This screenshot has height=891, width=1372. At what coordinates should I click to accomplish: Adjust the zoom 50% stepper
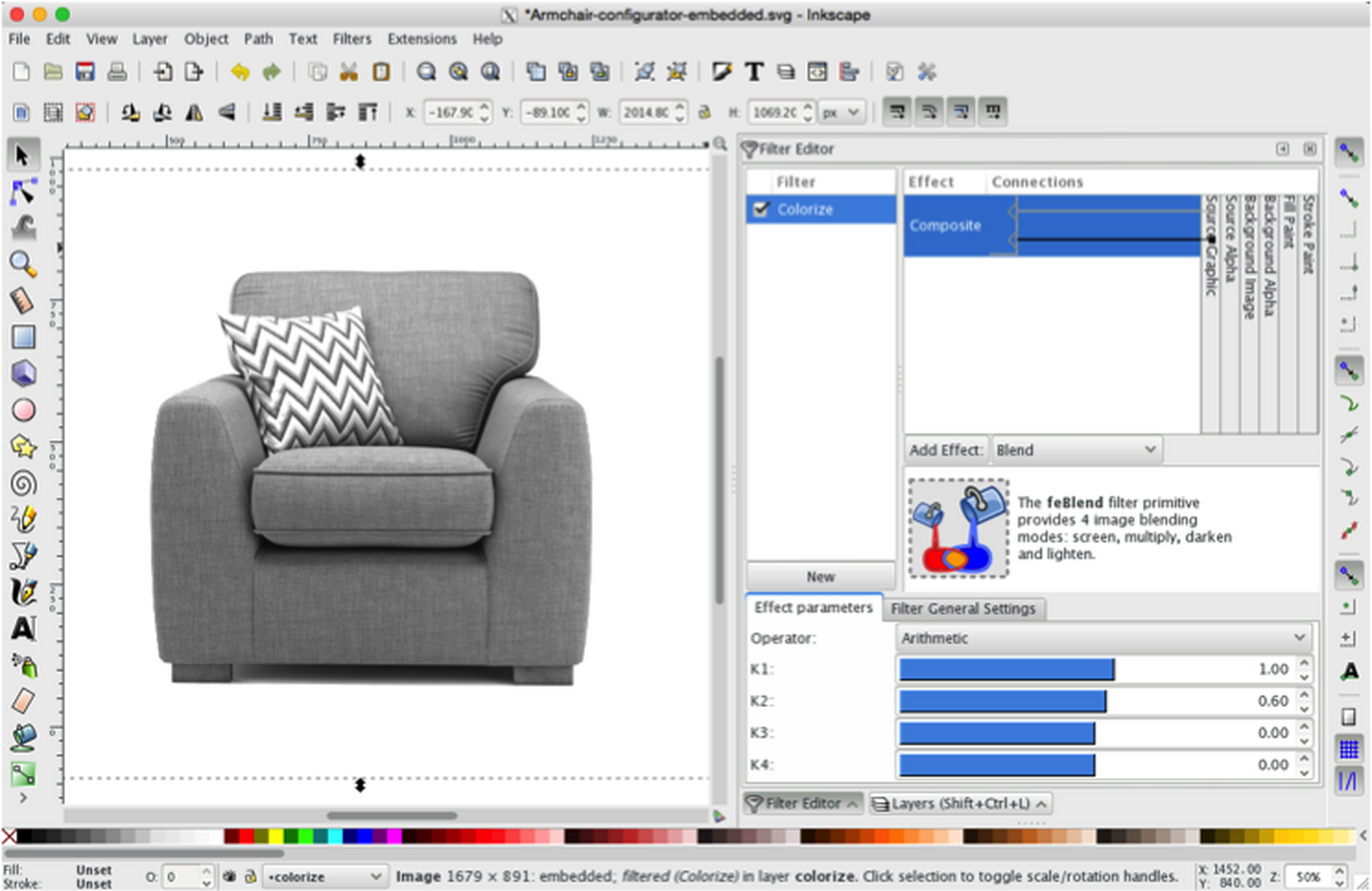pyautogui.click(x=1338, y=876)
